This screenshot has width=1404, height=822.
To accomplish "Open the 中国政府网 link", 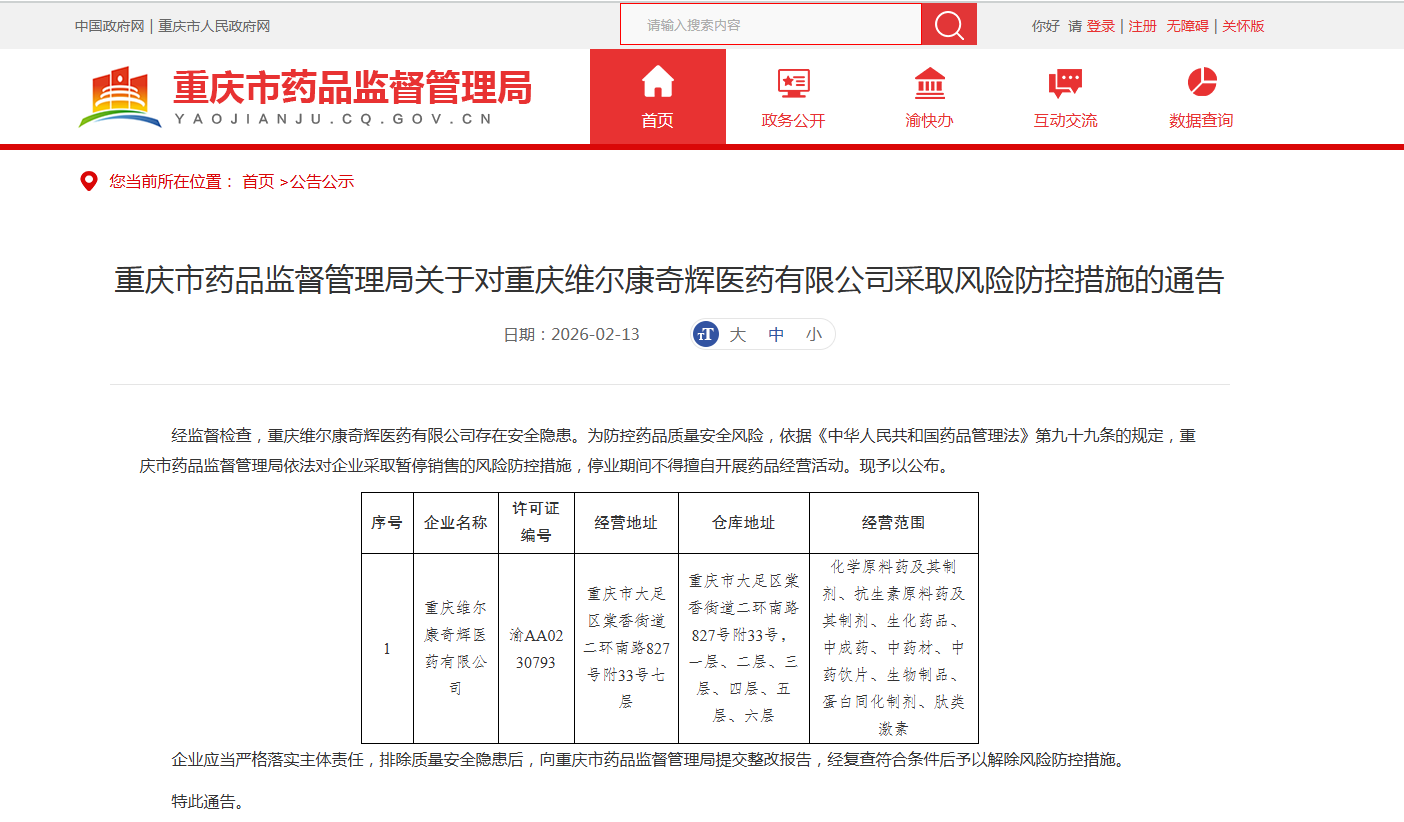I will point(109,26).
